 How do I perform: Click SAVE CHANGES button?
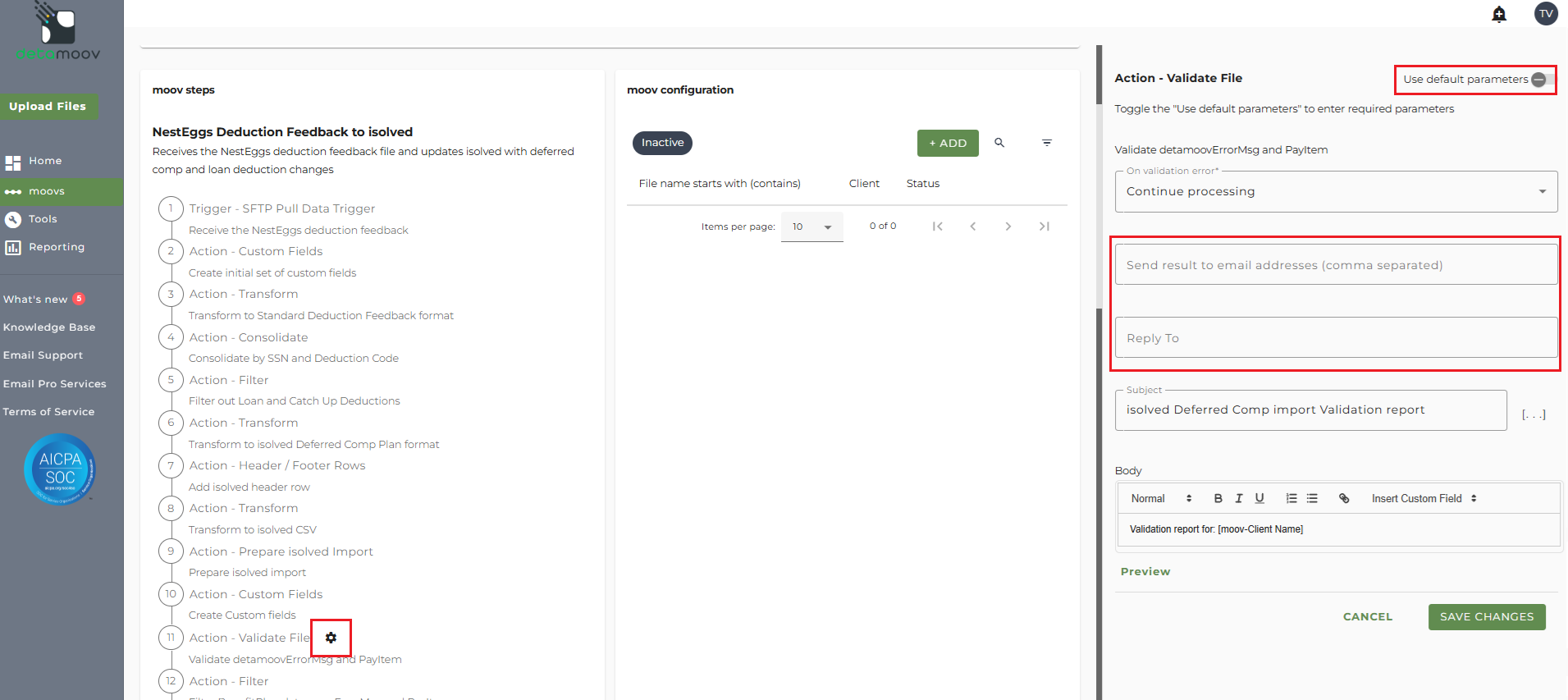pyautogui.click(x=1487, y=617)
